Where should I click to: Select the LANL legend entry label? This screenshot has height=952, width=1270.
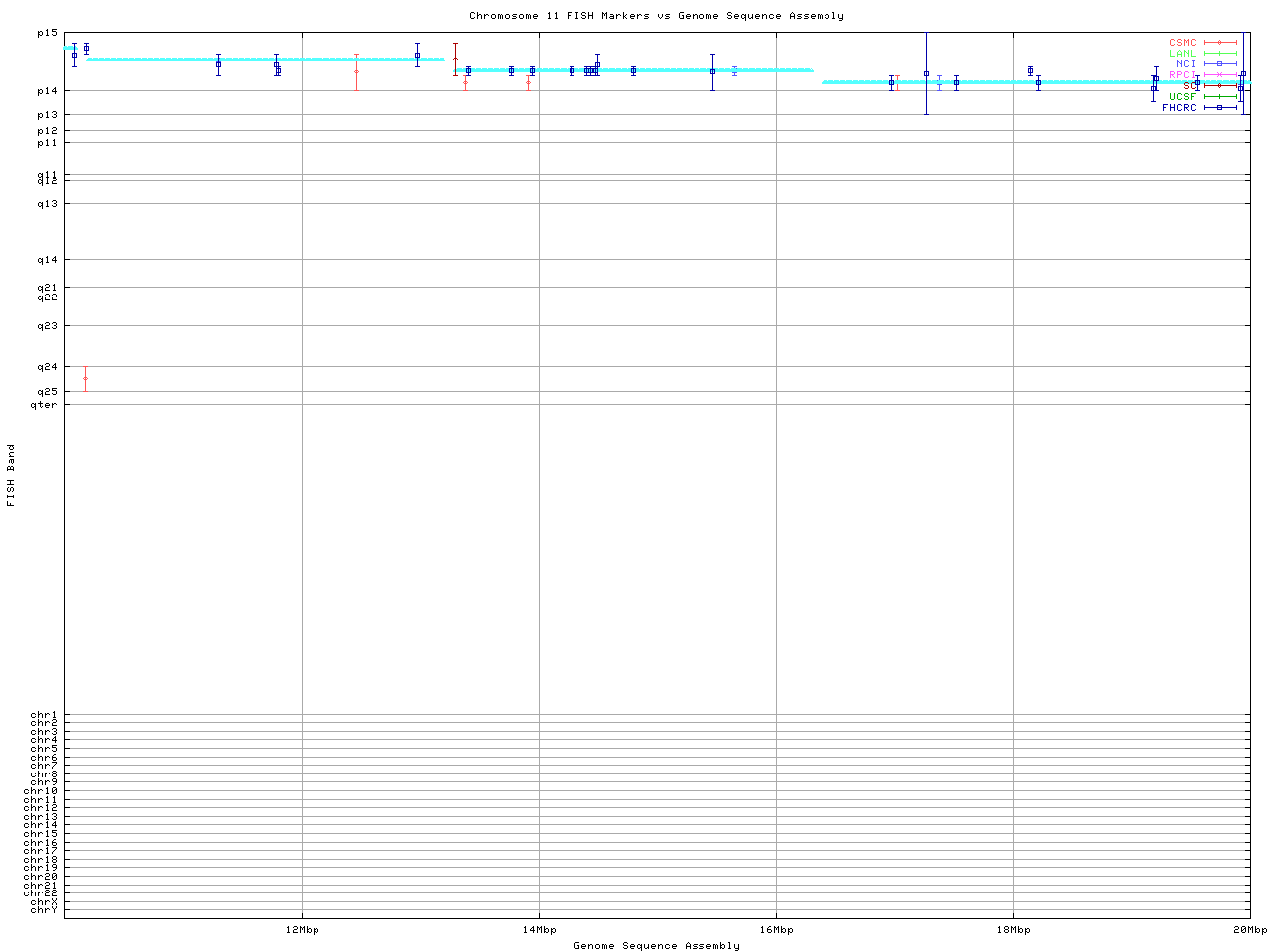[1182, 54]
